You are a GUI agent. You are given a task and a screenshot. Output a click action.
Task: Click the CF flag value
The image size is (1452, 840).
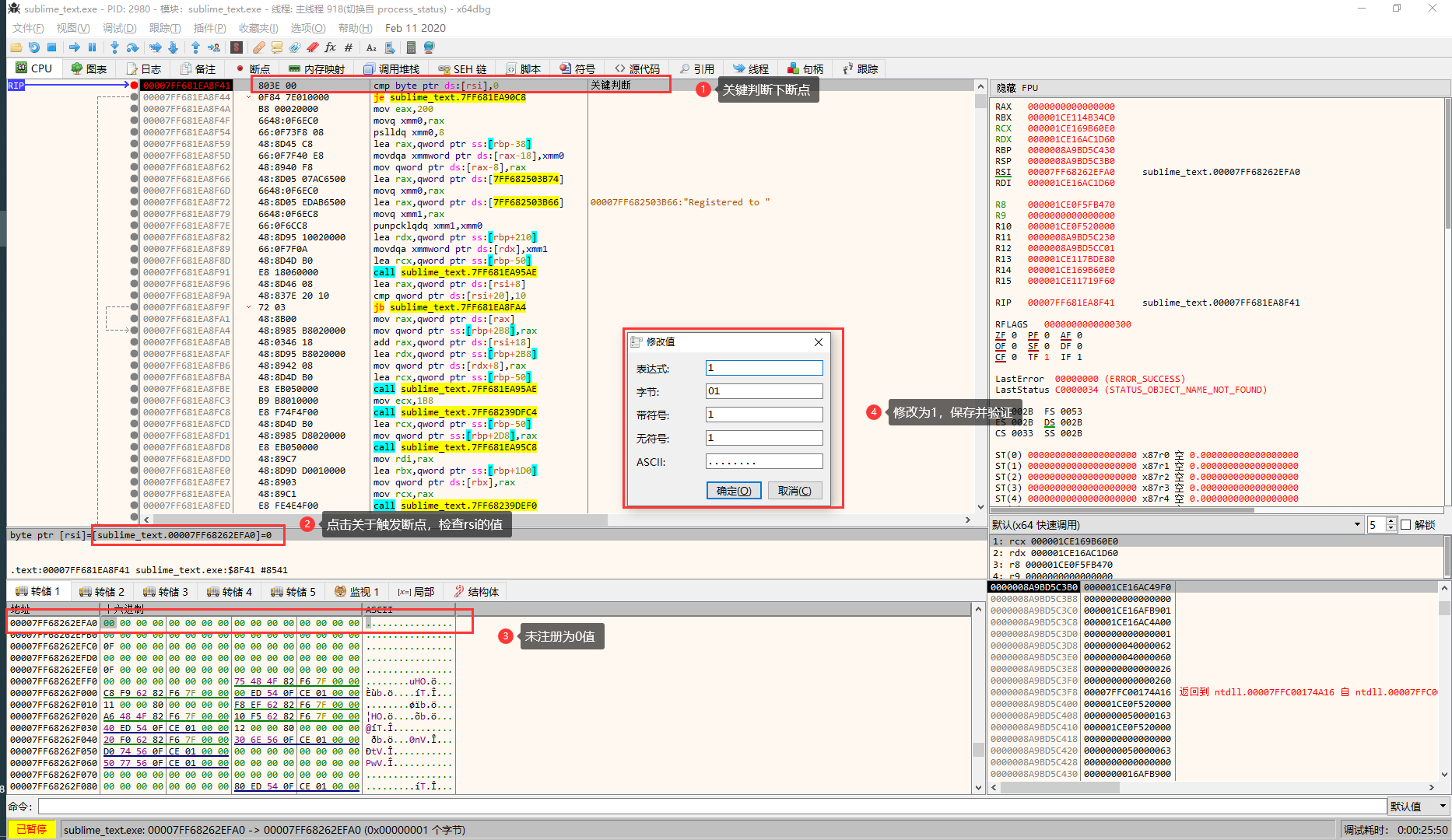(x=1014, y=357)
